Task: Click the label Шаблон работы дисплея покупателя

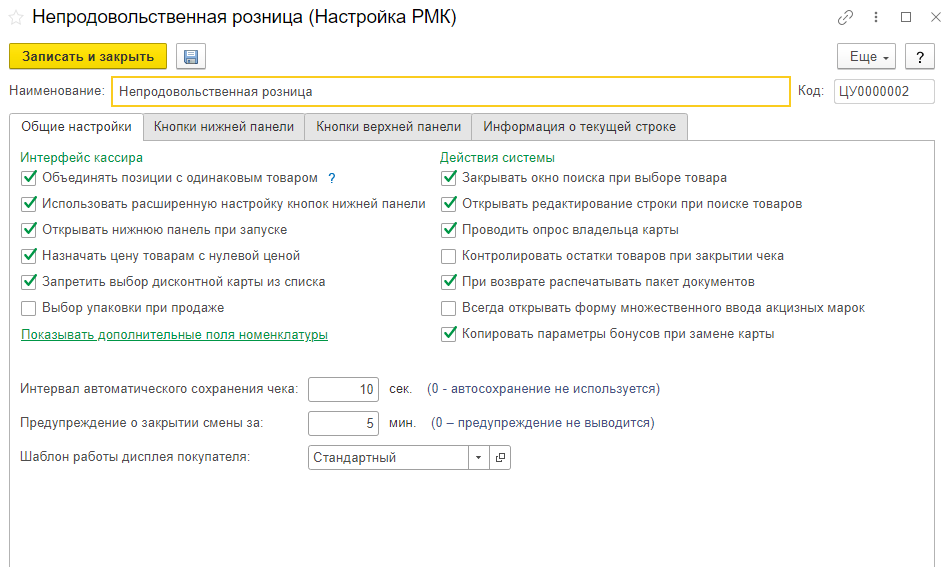Action: (135, 457)
